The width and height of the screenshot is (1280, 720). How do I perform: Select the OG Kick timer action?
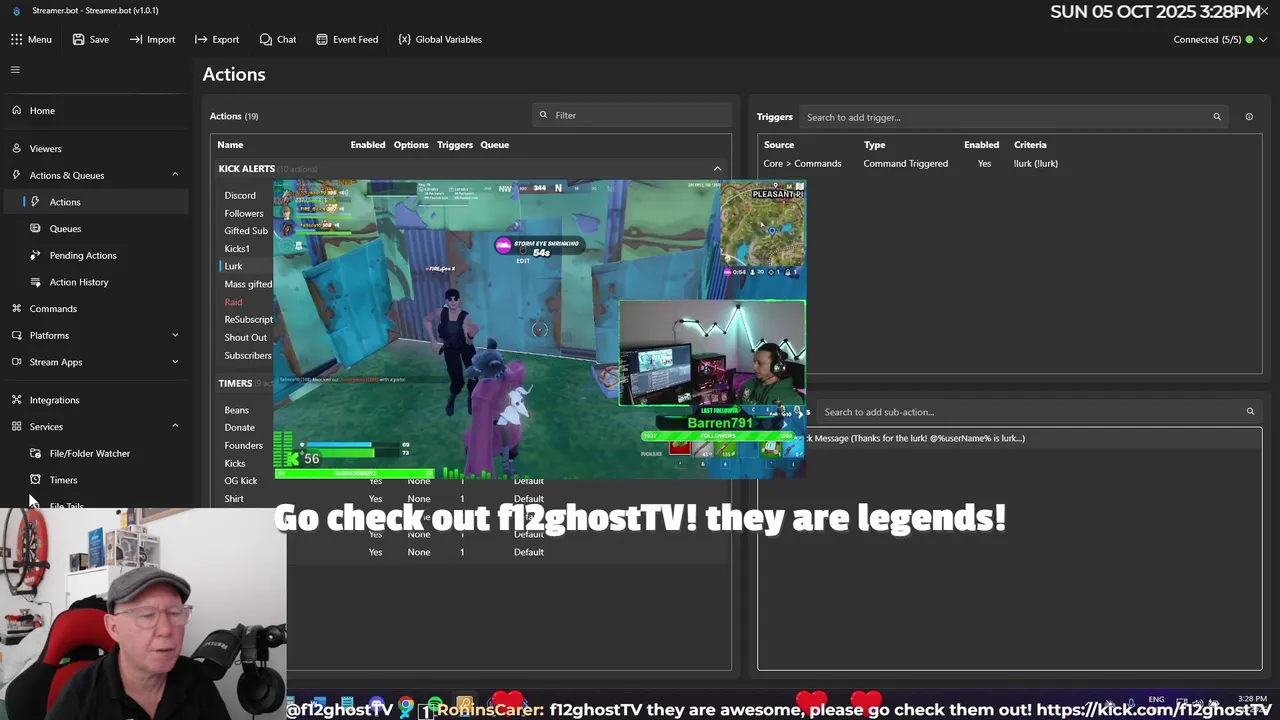pyautogui.click(x=241, y=481)
